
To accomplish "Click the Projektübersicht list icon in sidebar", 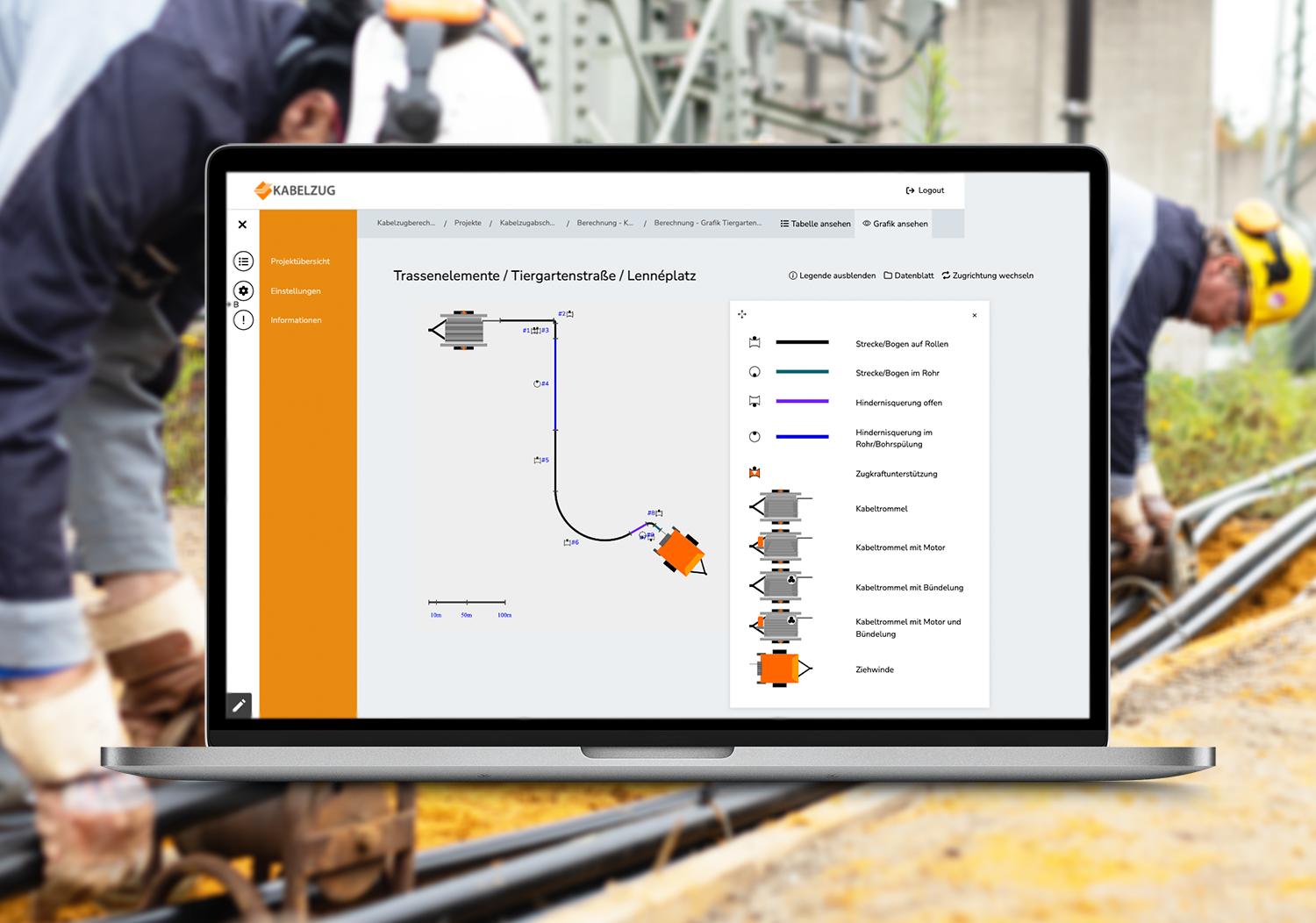I will (x=244, y=261).
